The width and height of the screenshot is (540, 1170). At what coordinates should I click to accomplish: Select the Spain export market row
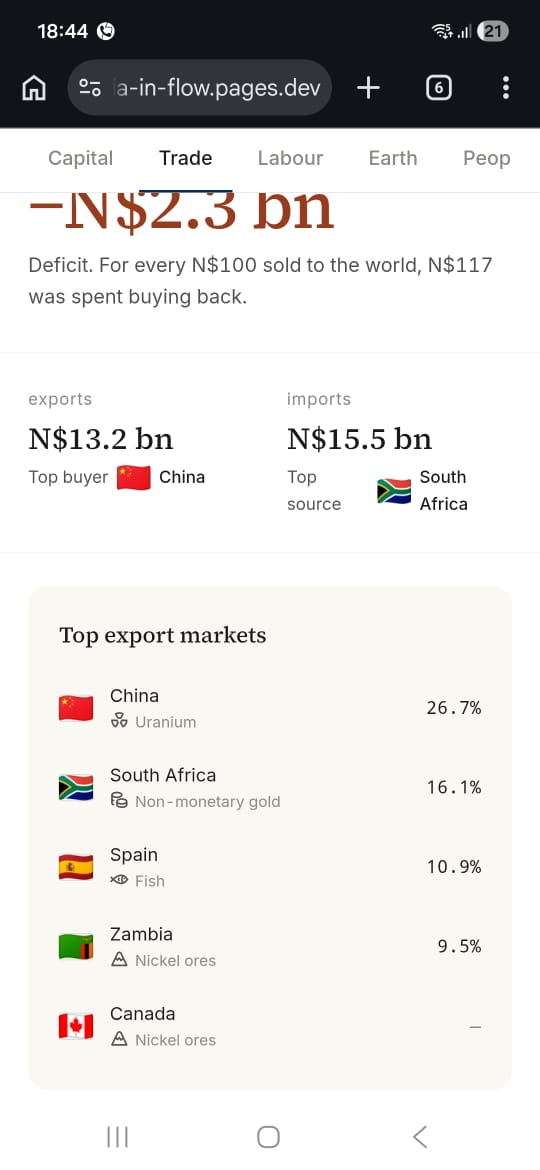pyautogui.click(x=270, y=867)
